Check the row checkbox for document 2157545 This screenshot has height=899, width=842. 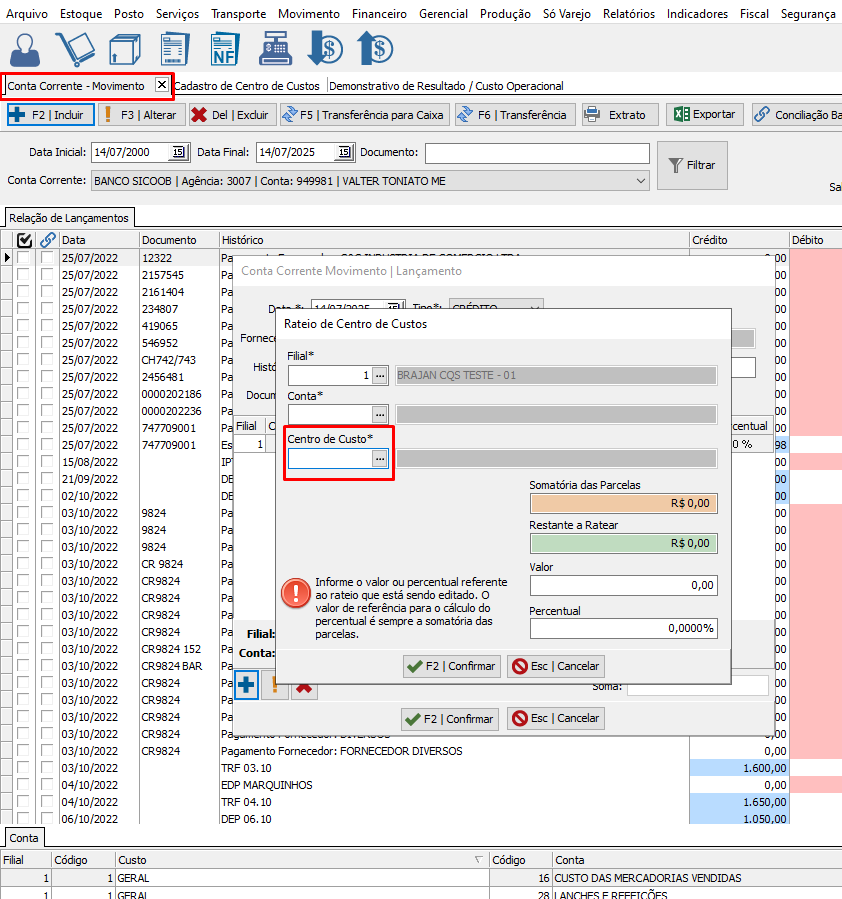(x=47, y=275)
